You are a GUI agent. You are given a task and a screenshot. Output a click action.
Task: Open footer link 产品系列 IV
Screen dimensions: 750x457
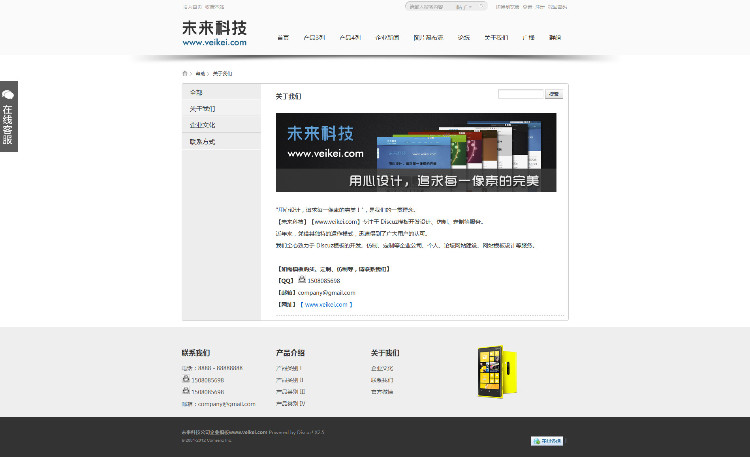(290, 403)
